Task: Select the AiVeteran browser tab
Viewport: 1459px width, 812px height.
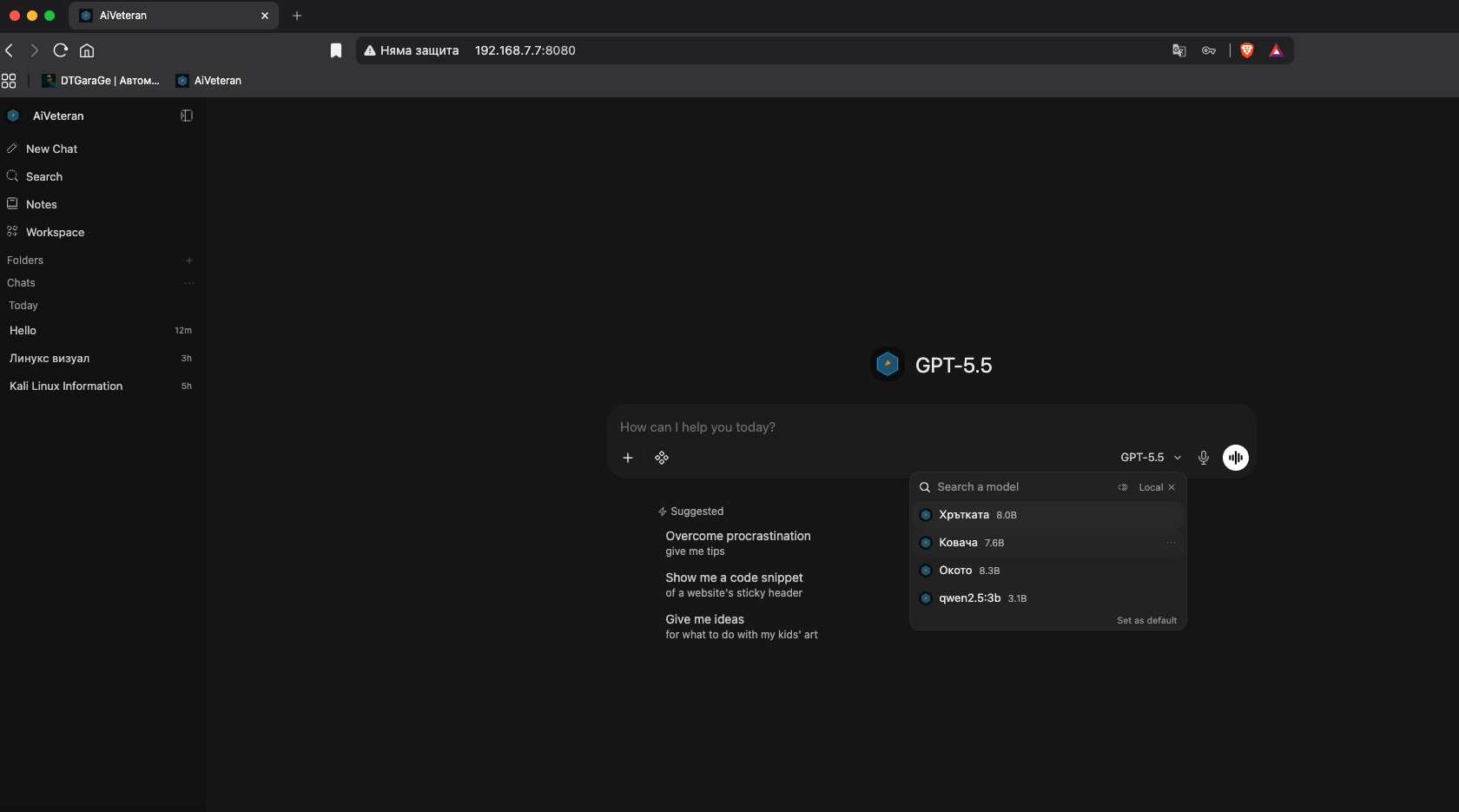Action: 174,16
